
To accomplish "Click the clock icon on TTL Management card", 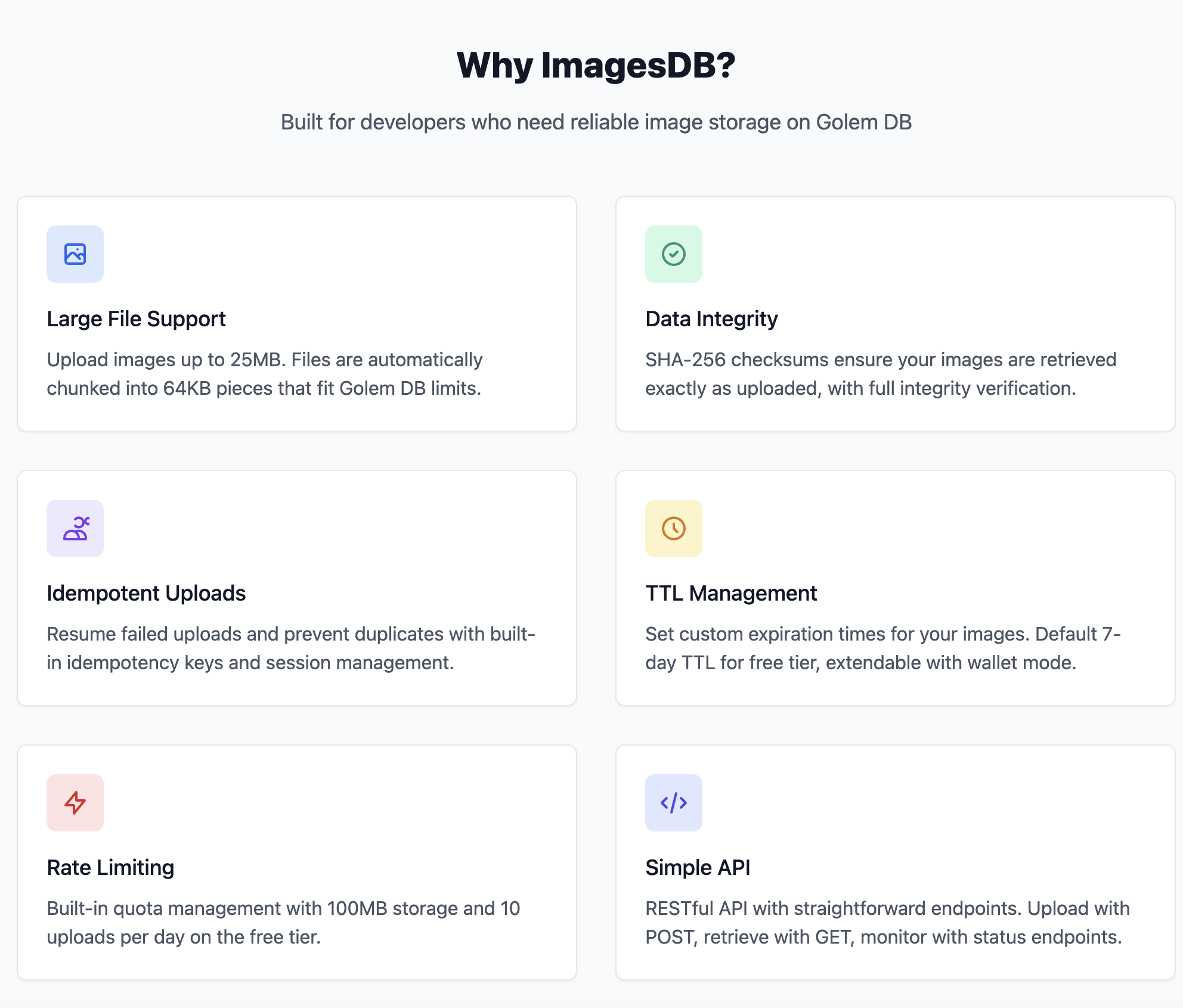I will (673, 528).
